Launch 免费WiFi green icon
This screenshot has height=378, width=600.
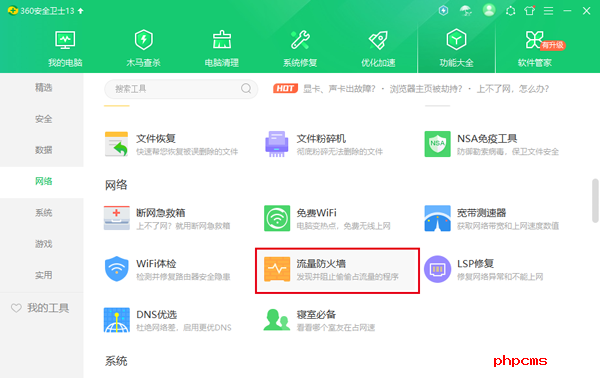[277, 218]
